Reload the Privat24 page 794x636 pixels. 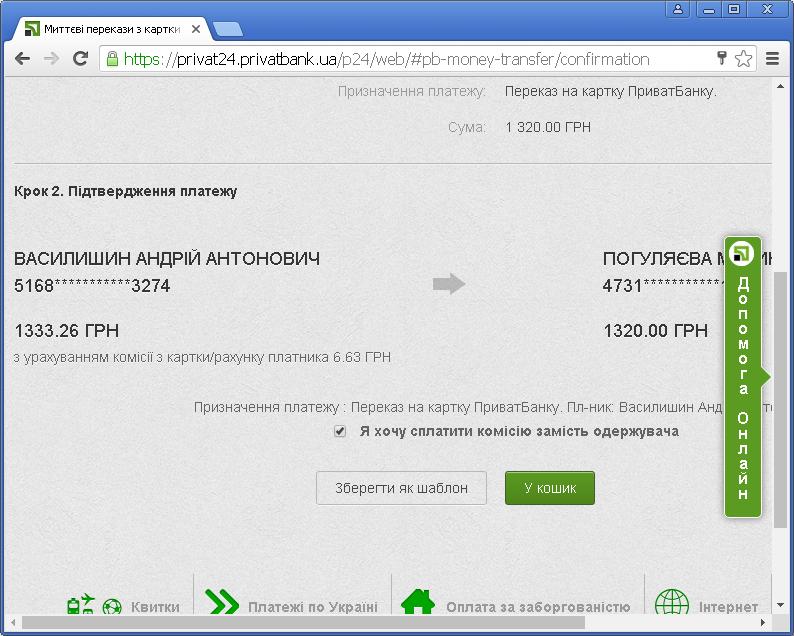80,59
